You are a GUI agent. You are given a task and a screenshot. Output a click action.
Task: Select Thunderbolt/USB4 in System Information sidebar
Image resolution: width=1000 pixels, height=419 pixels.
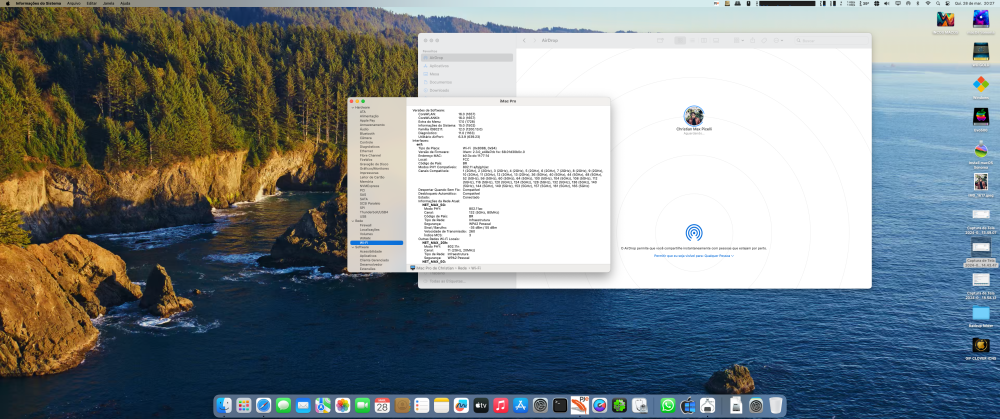[x=376, y=212]
